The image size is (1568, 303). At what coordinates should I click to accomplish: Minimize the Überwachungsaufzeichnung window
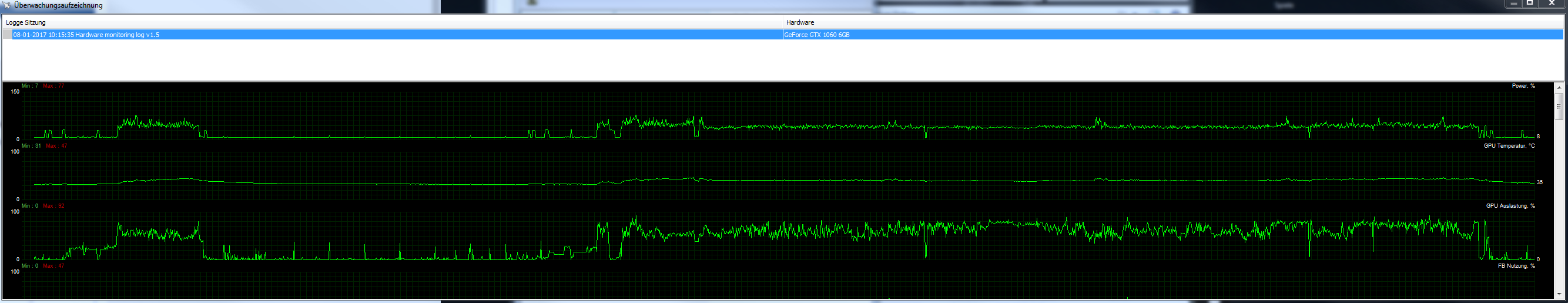pos(1514,4)
